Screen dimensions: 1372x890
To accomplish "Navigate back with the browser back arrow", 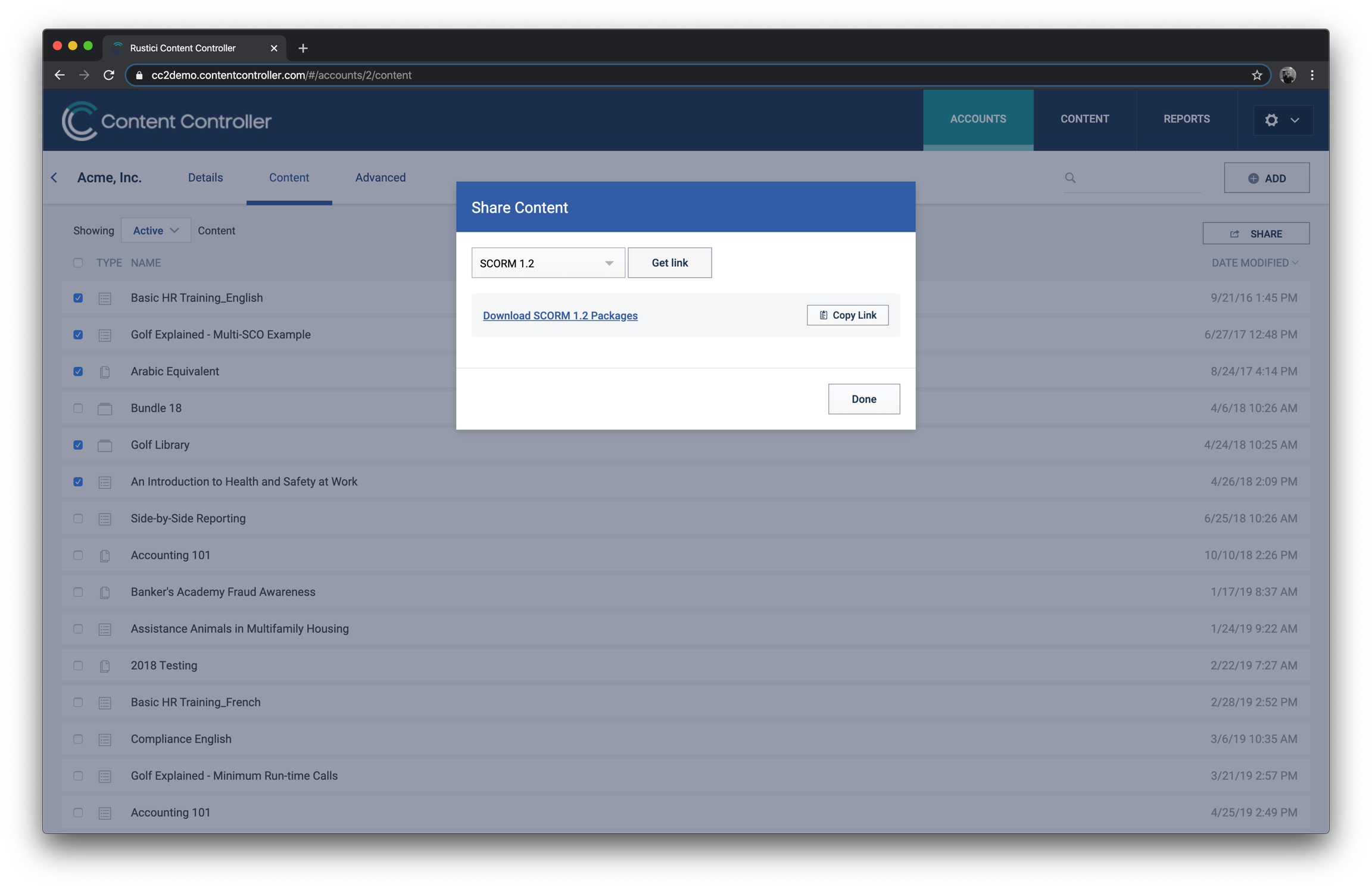I will [x=60, y=75].
